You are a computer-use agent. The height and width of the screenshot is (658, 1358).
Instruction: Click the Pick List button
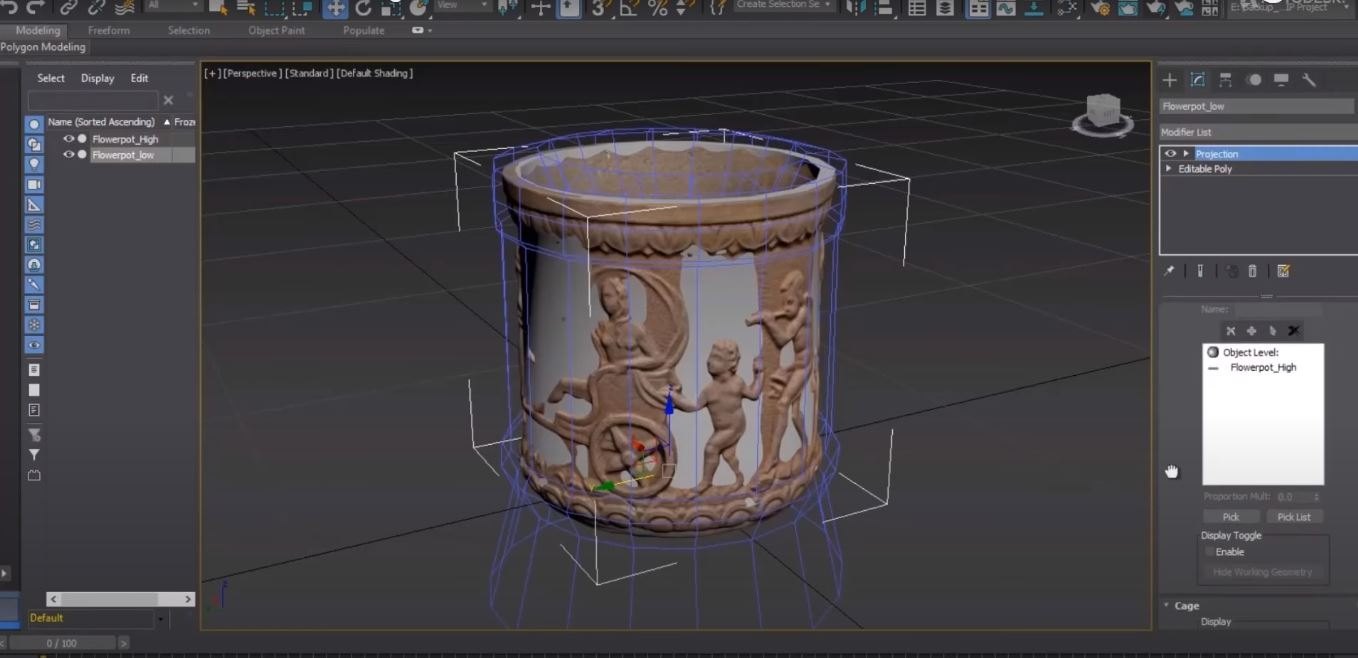[1294, 517]
